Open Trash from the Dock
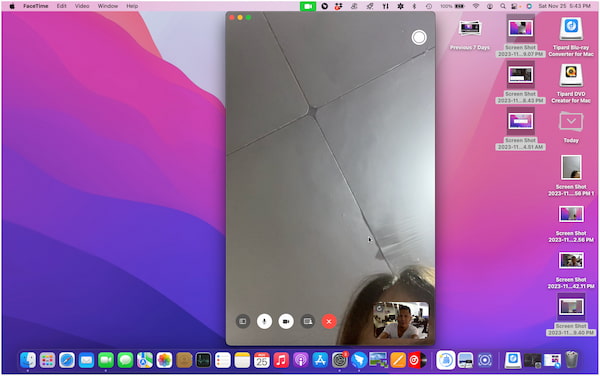The image size is (600, 376). 571,360
